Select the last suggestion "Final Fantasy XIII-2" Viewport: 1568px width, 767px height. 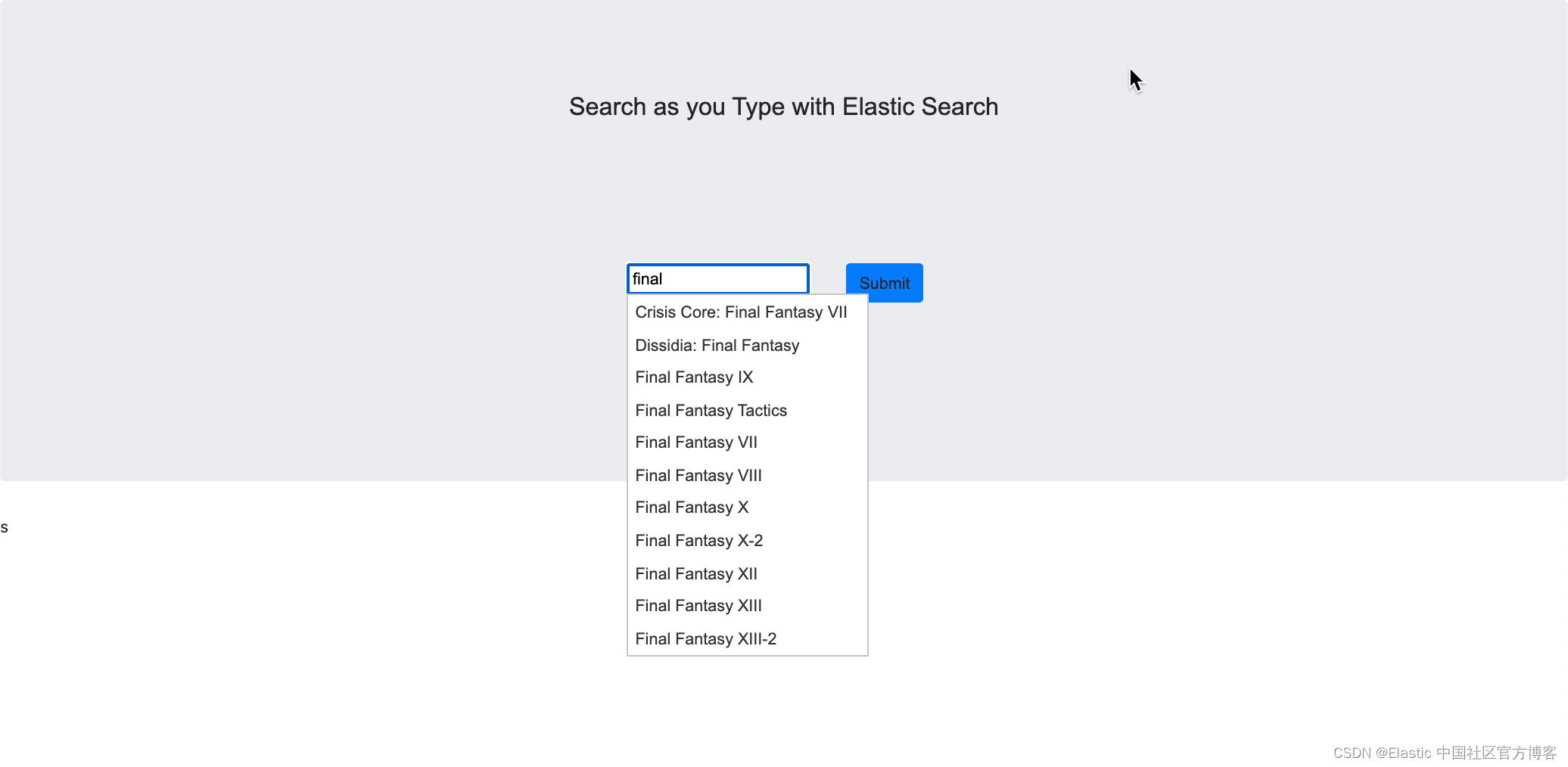coord(705,638)
